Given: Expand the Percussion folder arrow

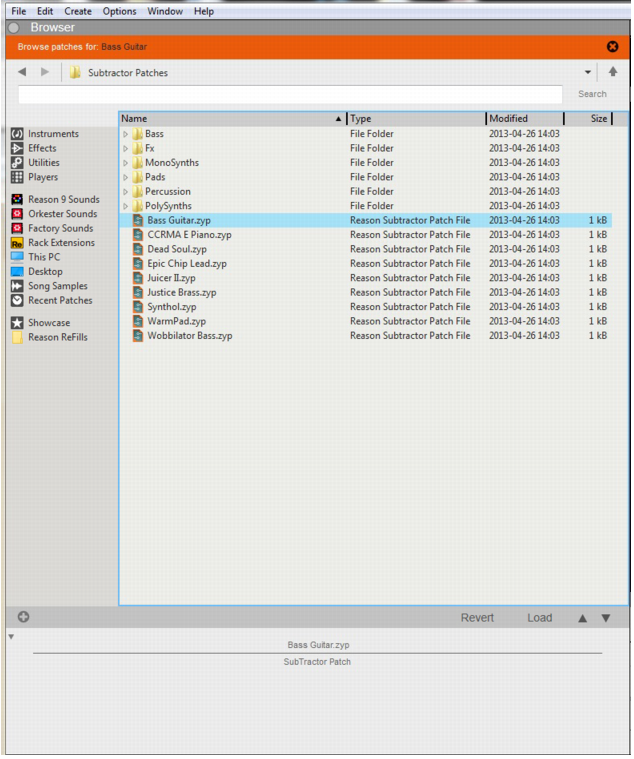Looking at the screenshot, I should 126,192.
